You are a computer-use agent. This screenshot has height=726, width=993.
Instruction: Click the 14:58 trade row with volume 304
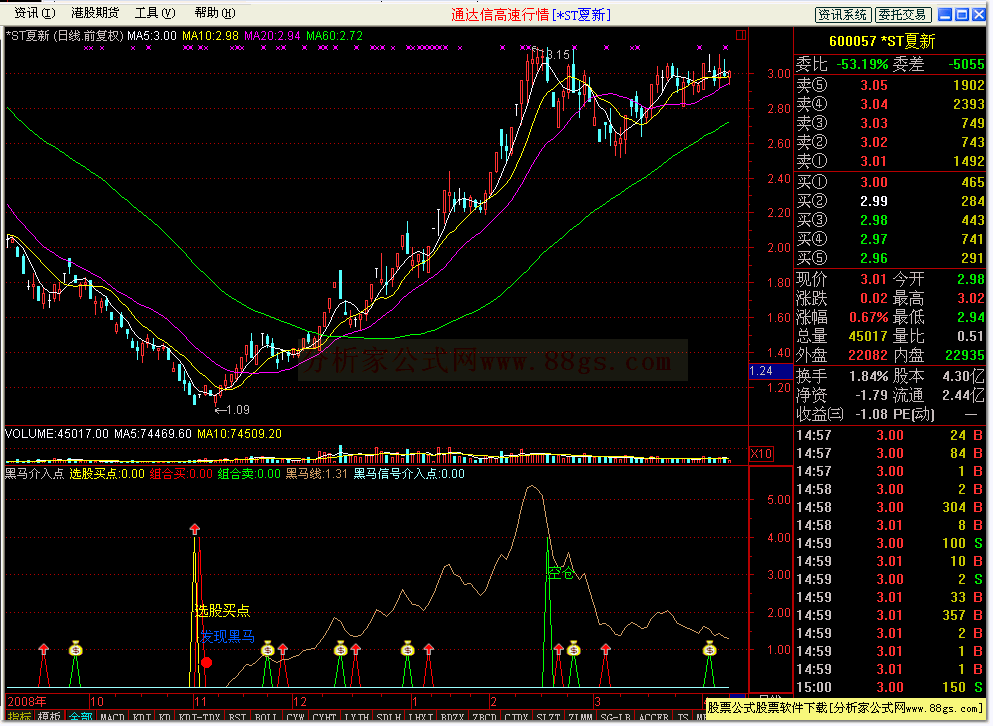(890, 507)
